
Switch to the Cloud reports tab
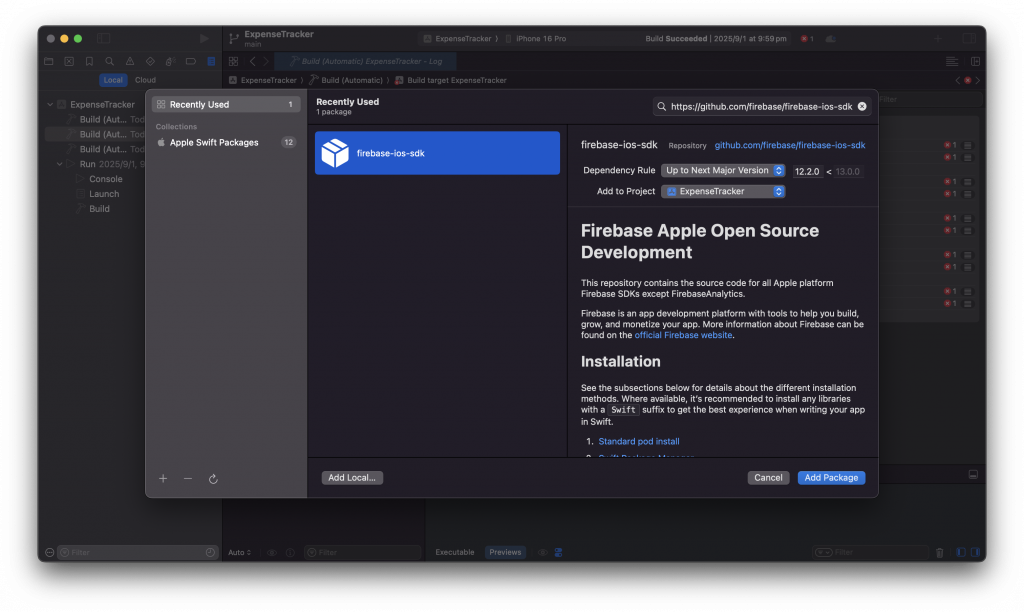[145, 80]
